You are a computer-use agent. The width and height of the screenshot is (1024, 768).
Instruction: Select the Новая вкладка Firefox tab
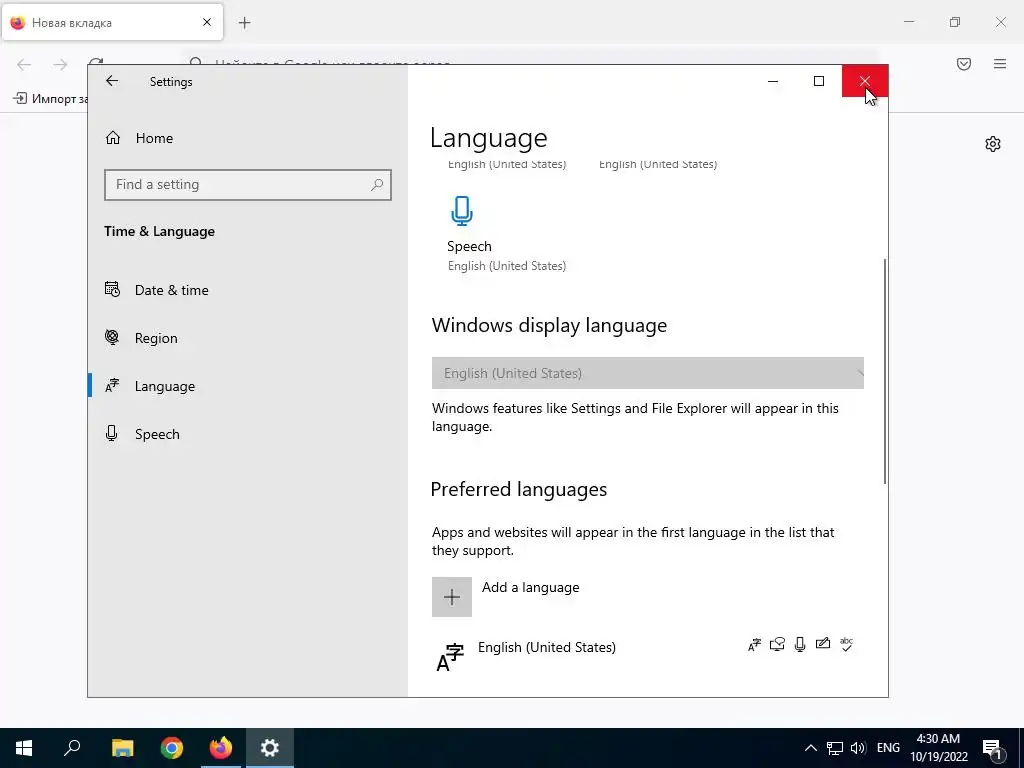point(112,22)
